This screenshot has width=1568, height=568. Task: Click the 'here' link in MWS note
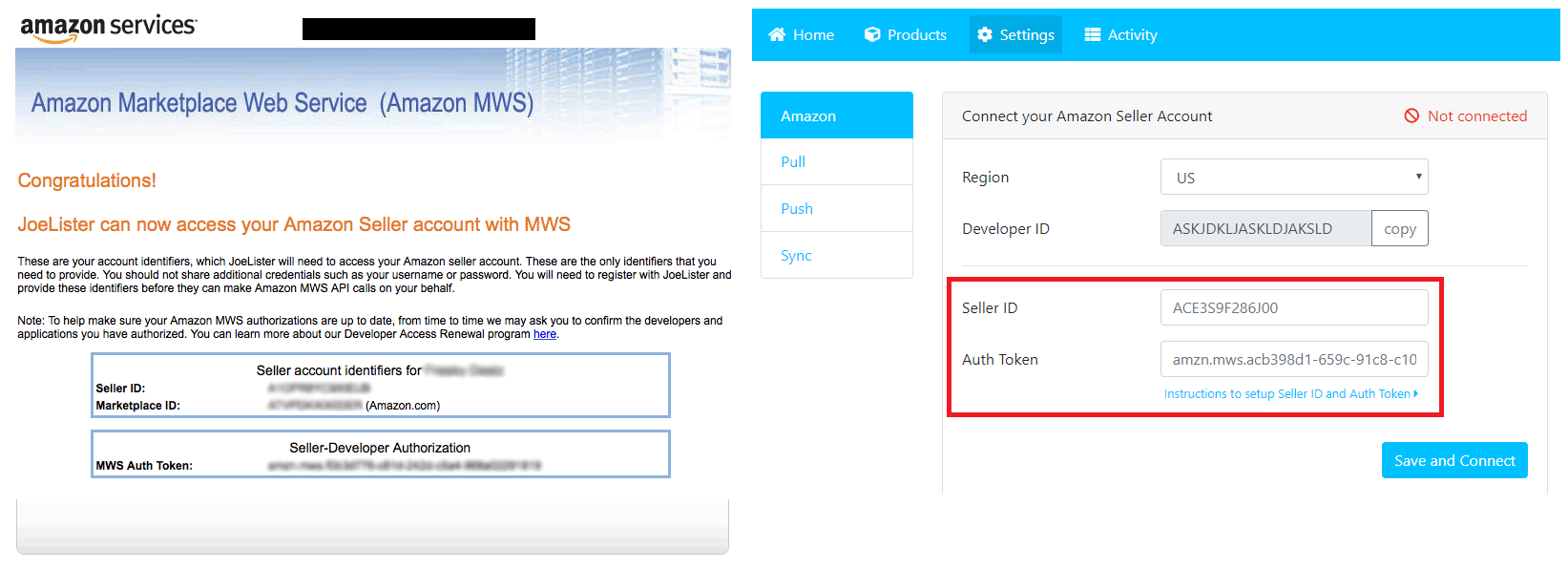coord(545,334)
